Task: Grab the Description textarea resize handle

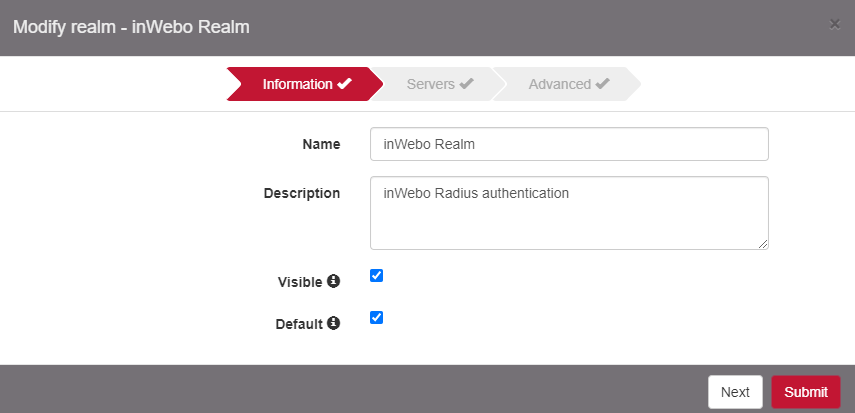Action: [x=763, y=243]
